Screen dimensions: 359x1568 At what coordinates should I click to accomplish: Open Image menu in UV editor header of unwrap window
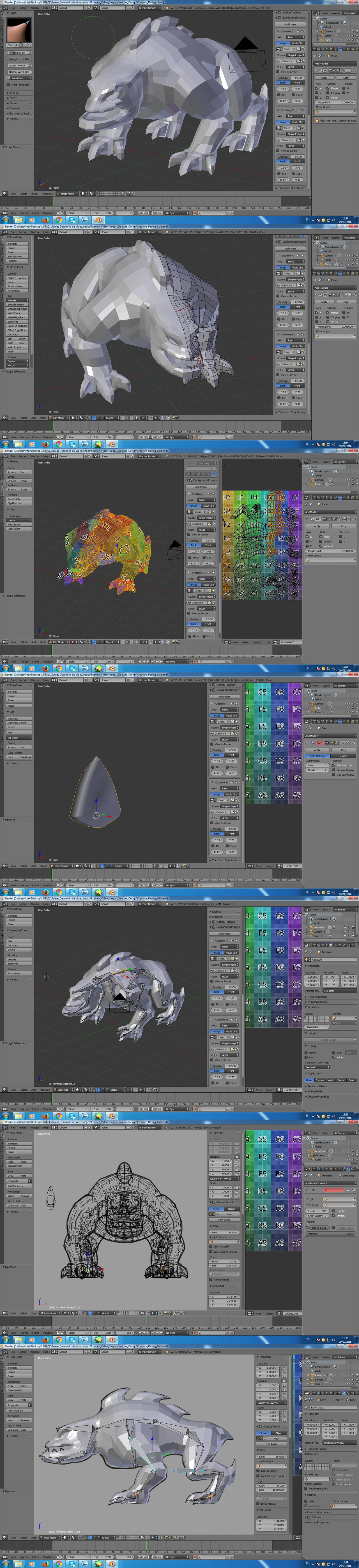[257, 642]
